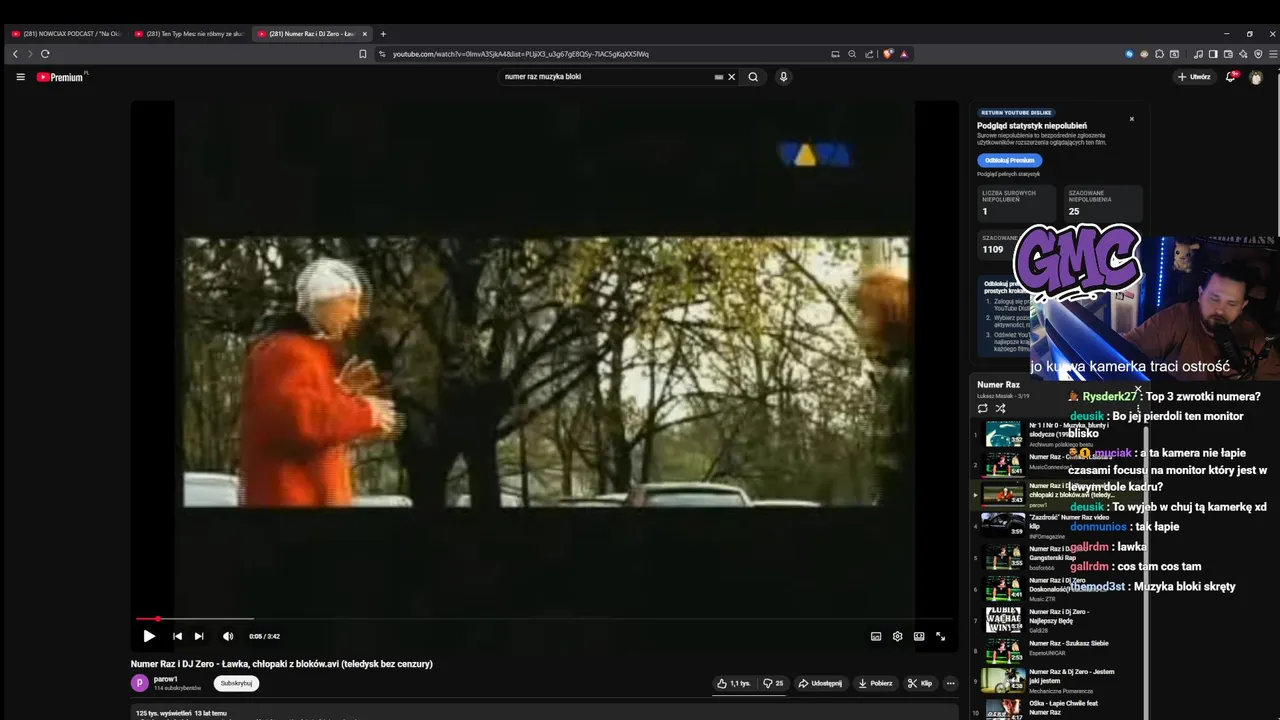The image size is (1280, 720).
Task: Click the Pobierz download button
Action: pyautogui.click(x=875, y=683)
